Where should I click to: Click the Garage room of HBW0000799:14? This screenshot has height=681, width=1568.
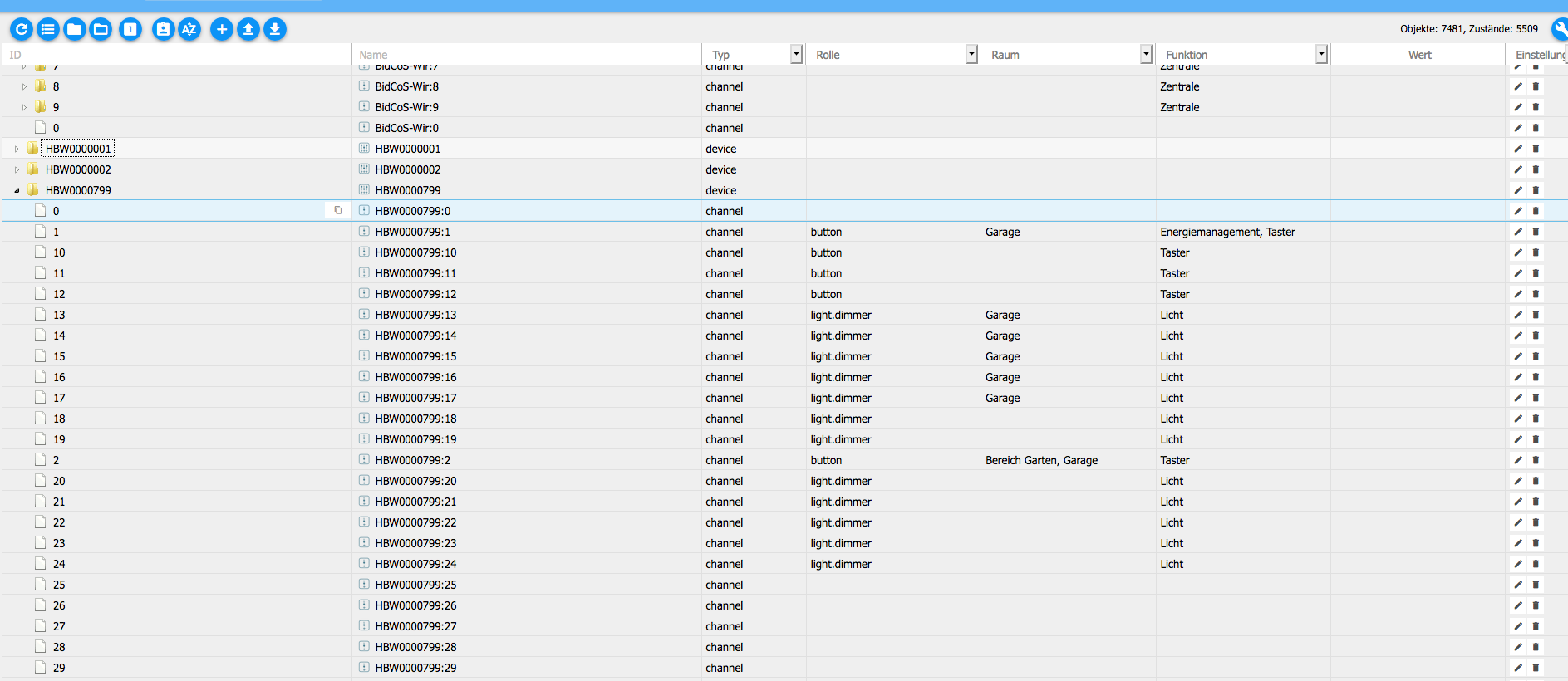coord(1002,336)
